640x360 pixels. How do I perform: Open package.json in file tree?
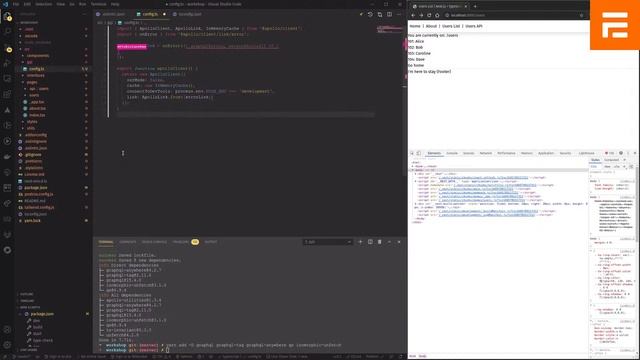coord(36,188)
